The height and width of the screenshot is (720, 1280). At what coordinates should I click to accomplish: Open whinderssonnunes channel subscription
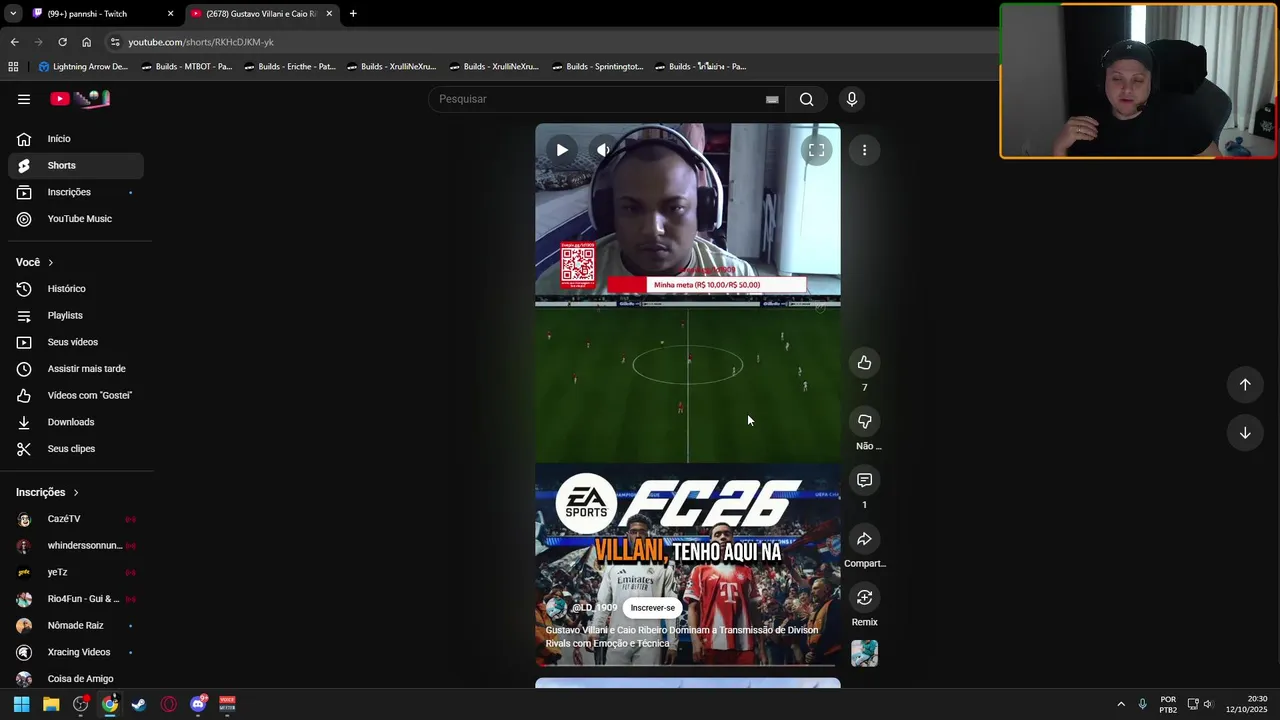pyautogui.click(x=76, y=545)
